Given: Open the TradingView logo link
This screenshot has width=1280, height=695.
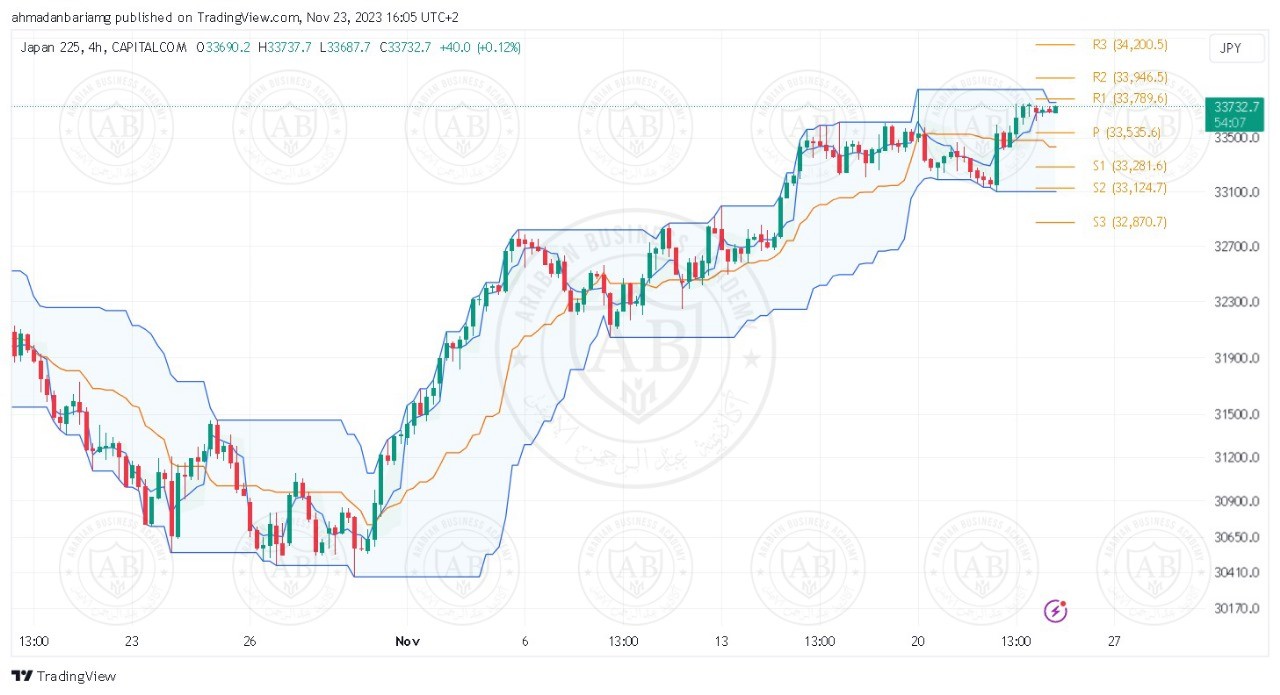Looking at the screenshot, I should point(64,676).
